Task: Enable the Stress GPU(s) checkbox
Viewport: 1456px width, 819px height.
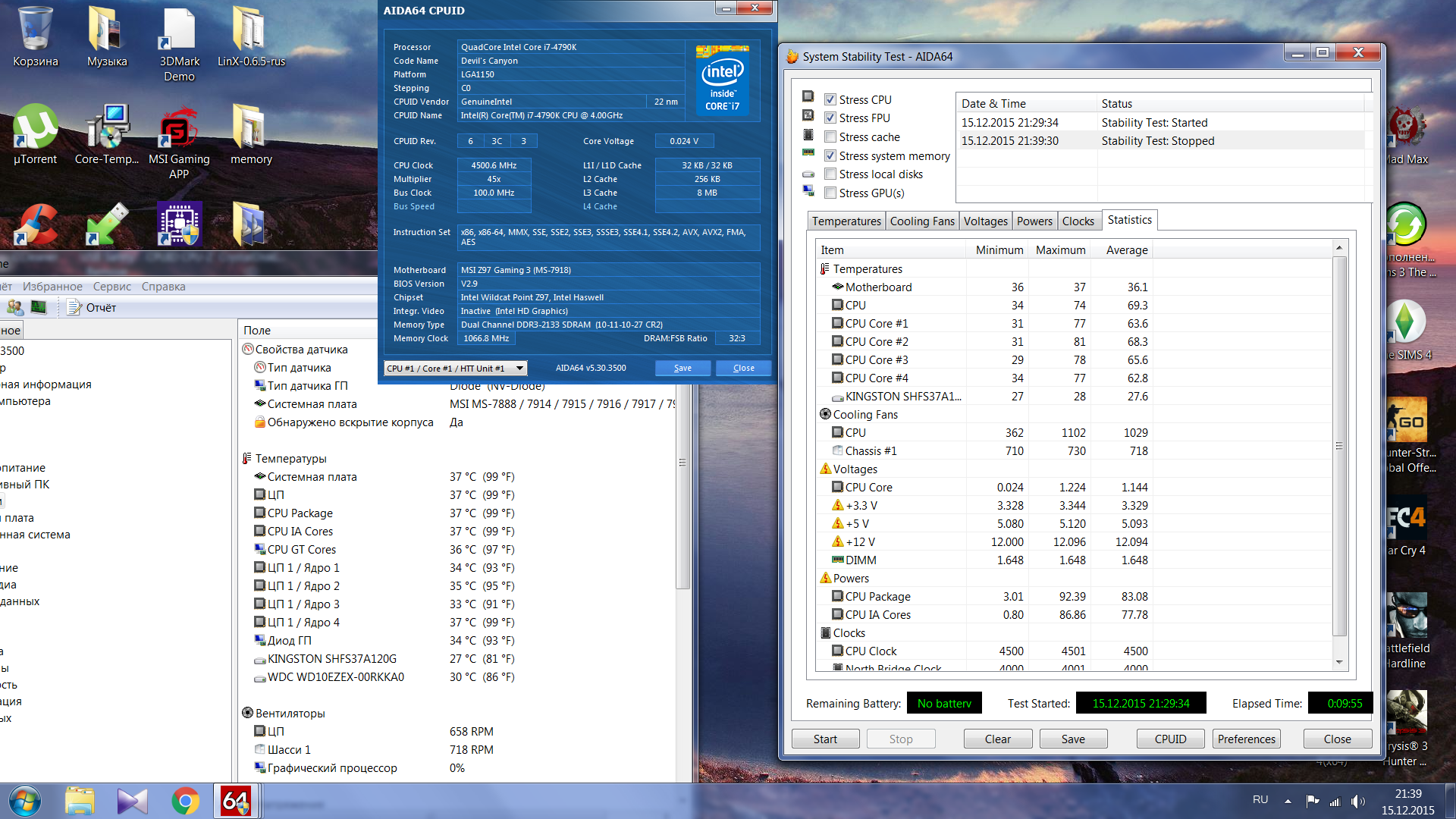Action: coord(830,193)
